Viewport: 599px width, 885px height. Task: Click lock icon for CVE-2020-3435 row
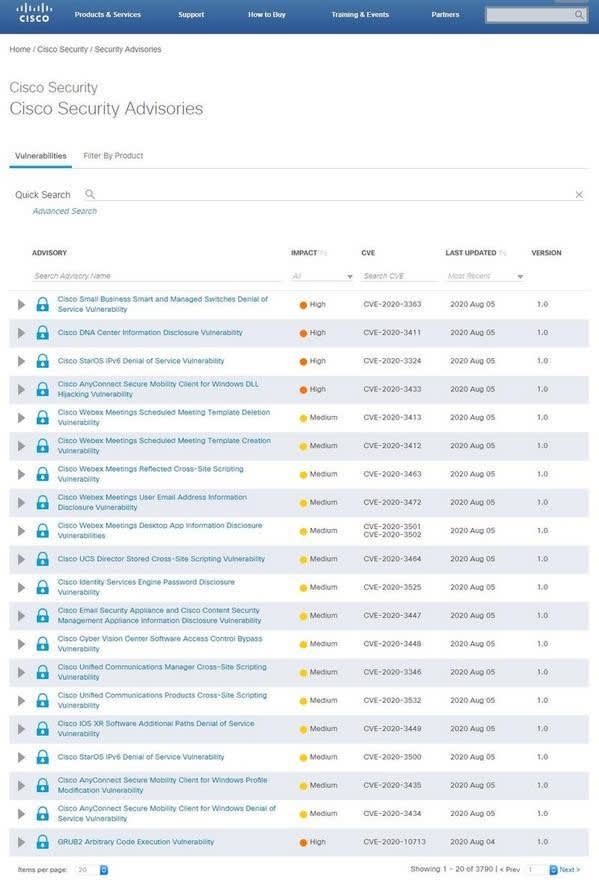(x=42, y=785)
